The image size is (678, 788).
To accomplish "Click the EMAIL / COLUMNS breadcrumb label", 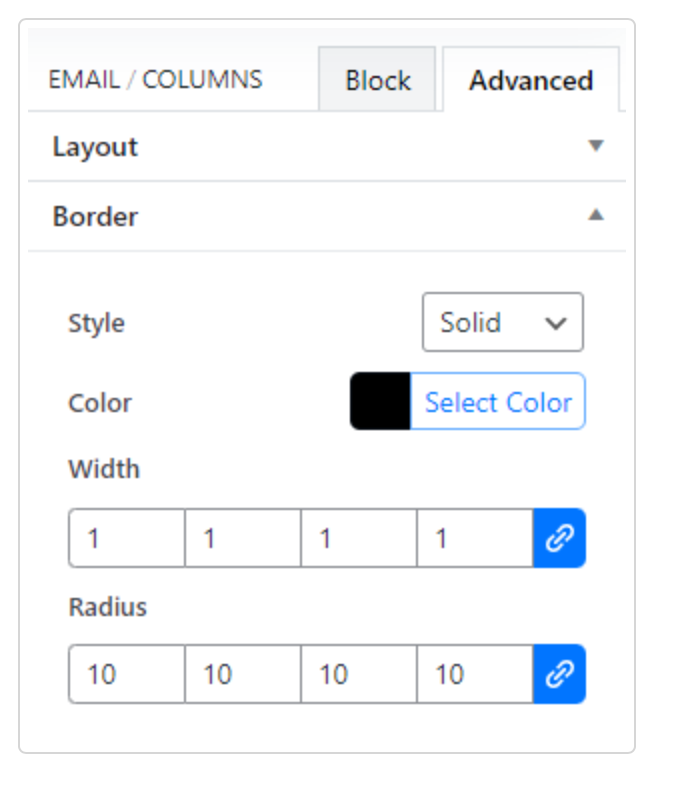I will pyautogui.click(x=155, y=80).
